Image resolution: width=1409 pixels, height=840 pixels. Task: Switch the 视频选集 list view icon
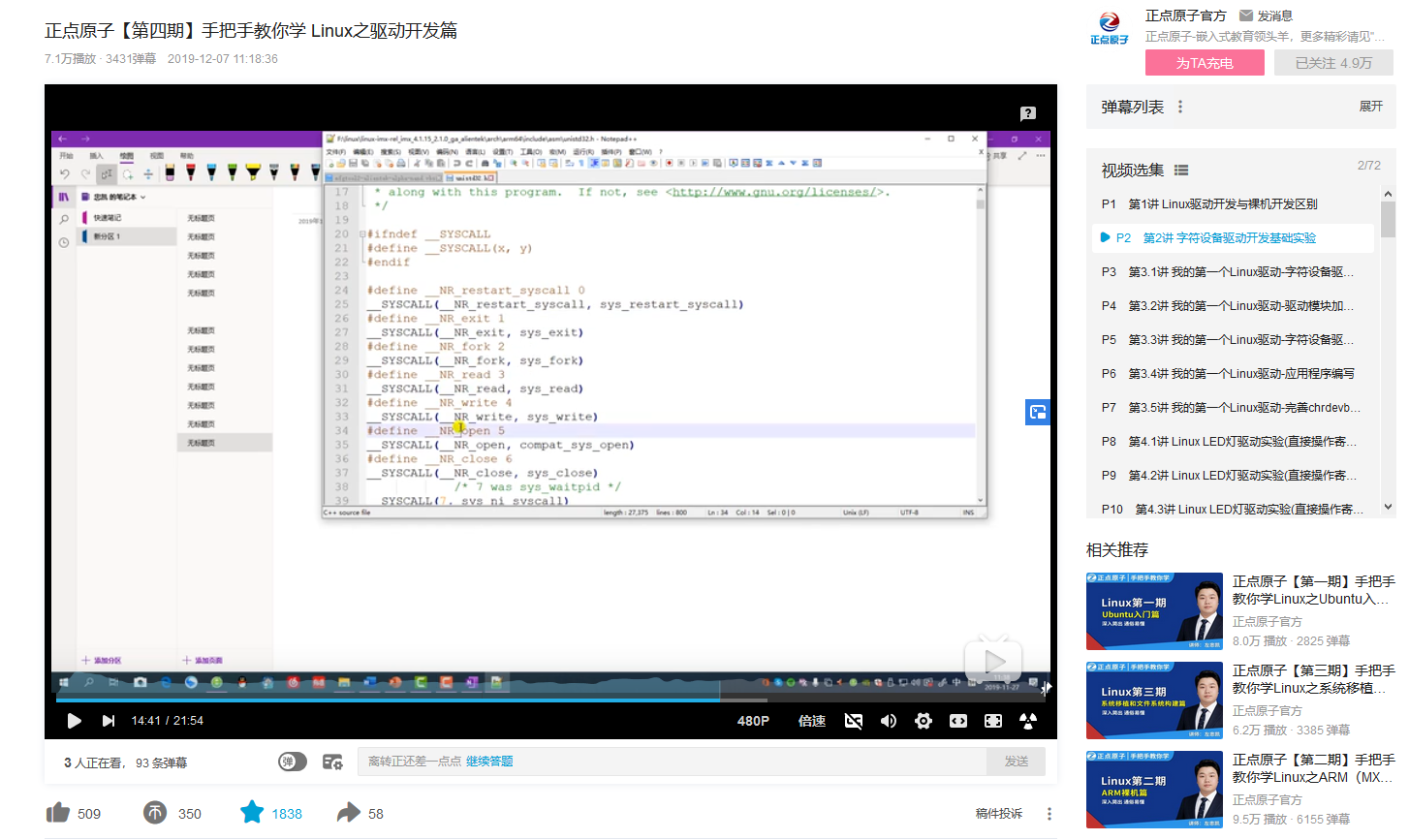tap(1181, 171)
